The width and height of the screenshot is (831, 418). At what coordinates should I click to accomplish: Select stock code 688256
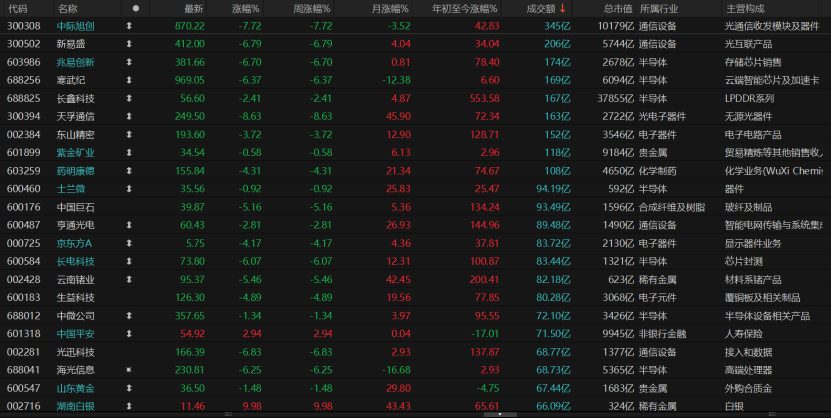click(23, 80)
